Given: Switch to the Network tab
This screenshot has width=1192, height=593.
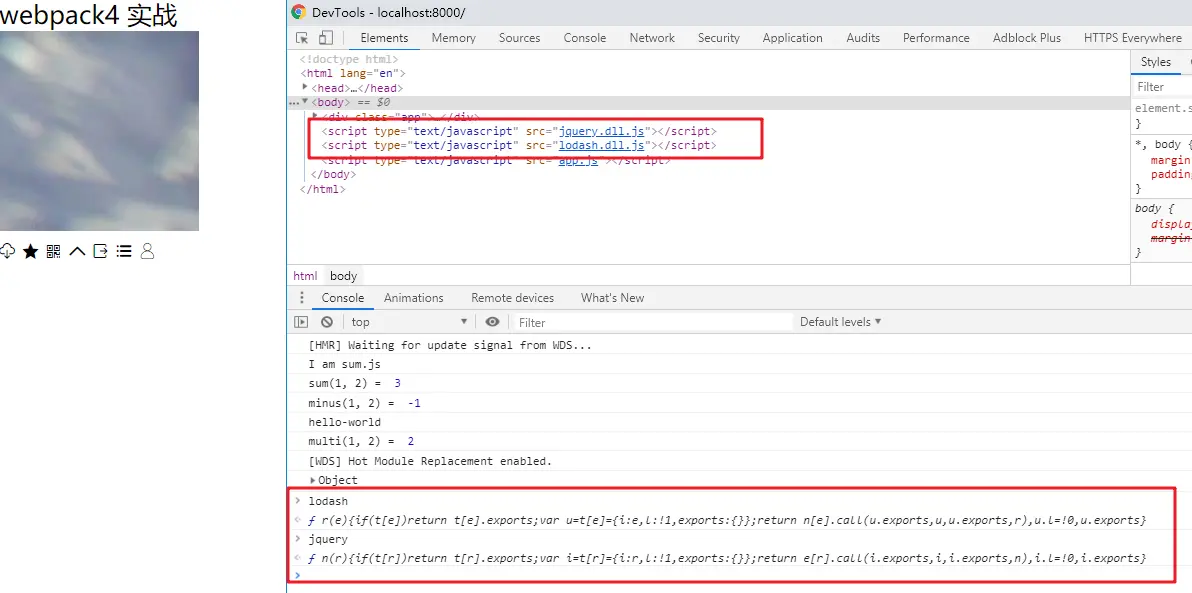Looking at the screenshot, I should (x=652, y=38).
